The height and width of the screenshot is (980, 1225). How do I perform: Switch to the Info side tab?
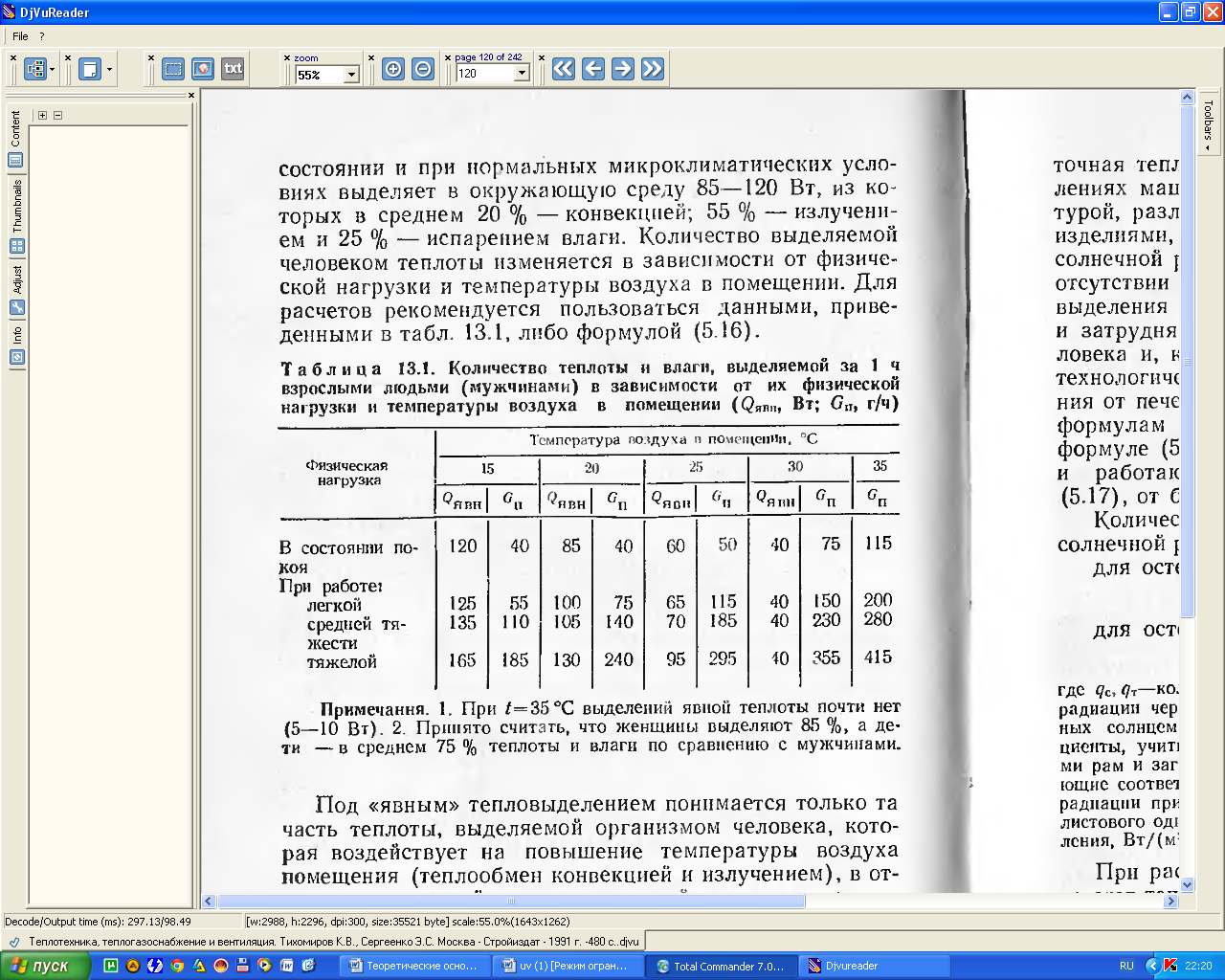coord(16,345)
